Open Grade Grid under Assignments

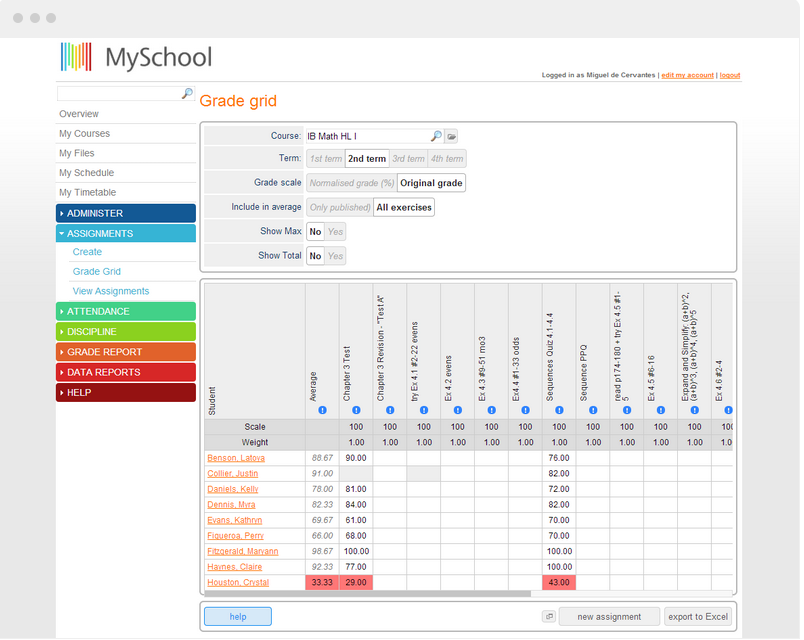[x=96, y=271]
